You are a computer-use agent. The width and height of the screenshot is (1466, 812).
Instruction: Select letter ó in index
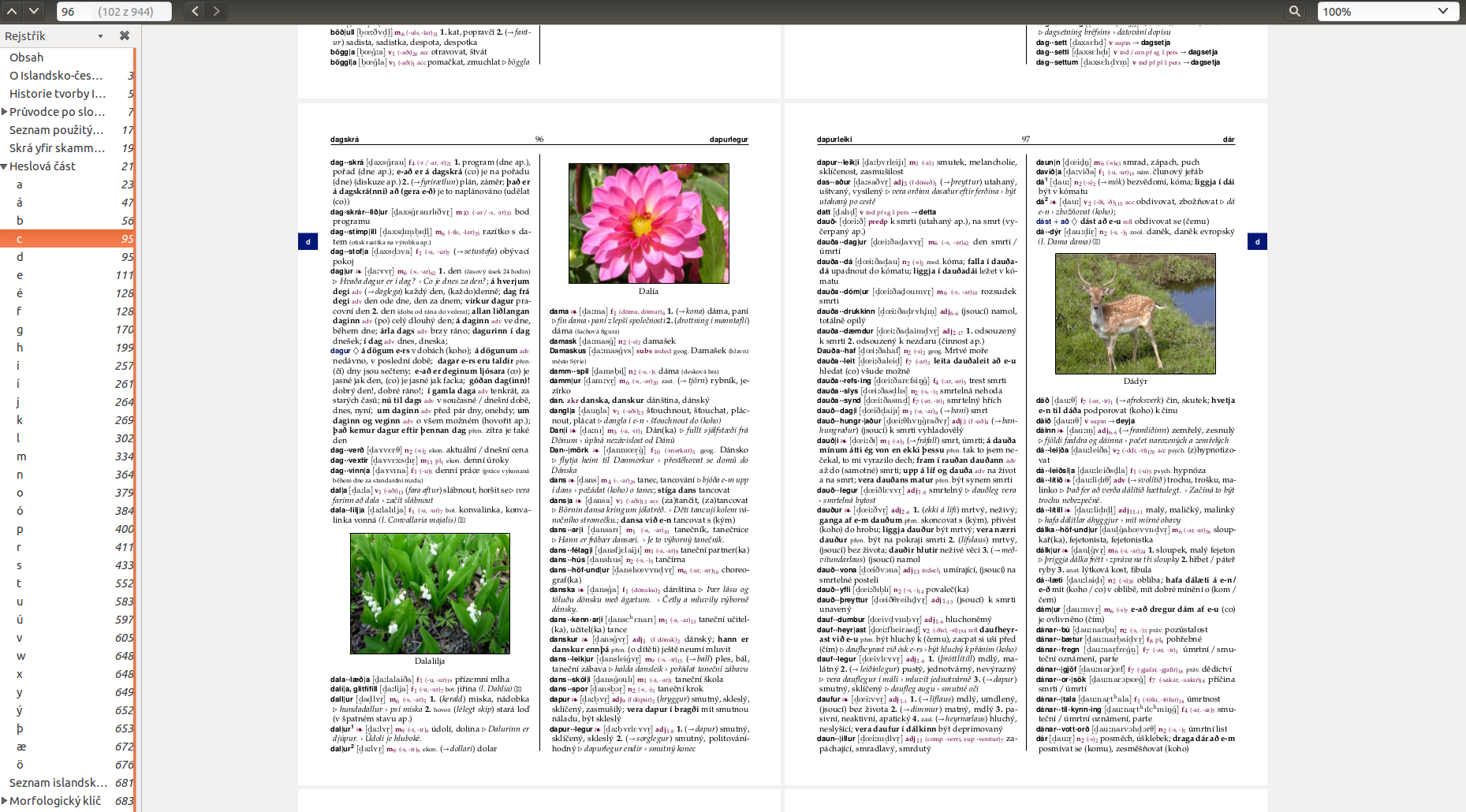(x=67, y=511)
